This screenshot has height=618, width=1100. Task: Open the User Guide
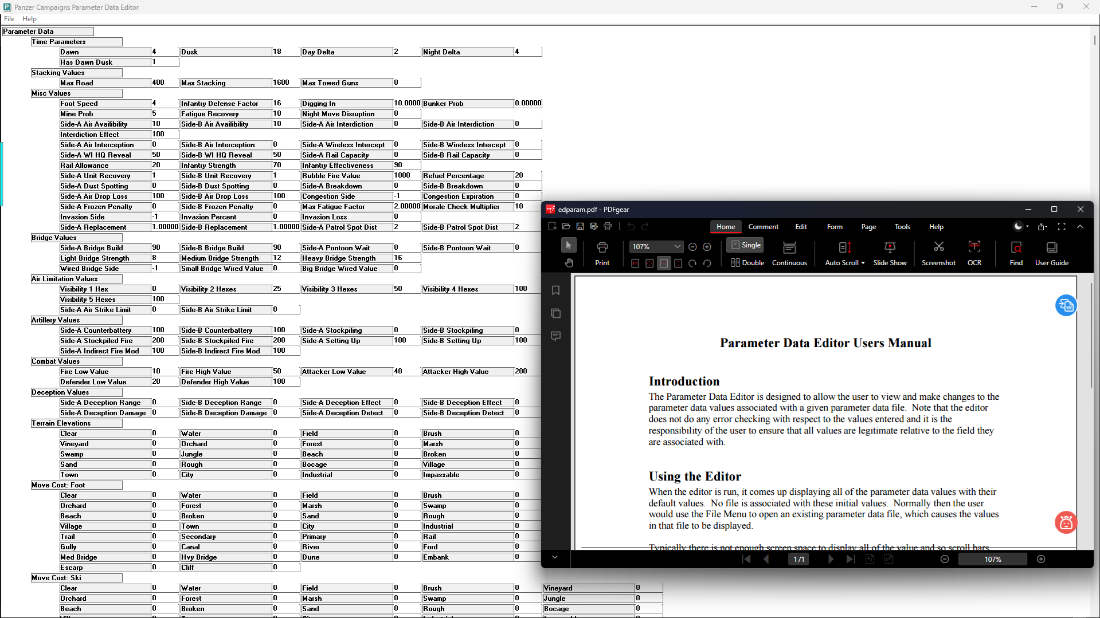pyautogui.click(x=1052, y=253)
